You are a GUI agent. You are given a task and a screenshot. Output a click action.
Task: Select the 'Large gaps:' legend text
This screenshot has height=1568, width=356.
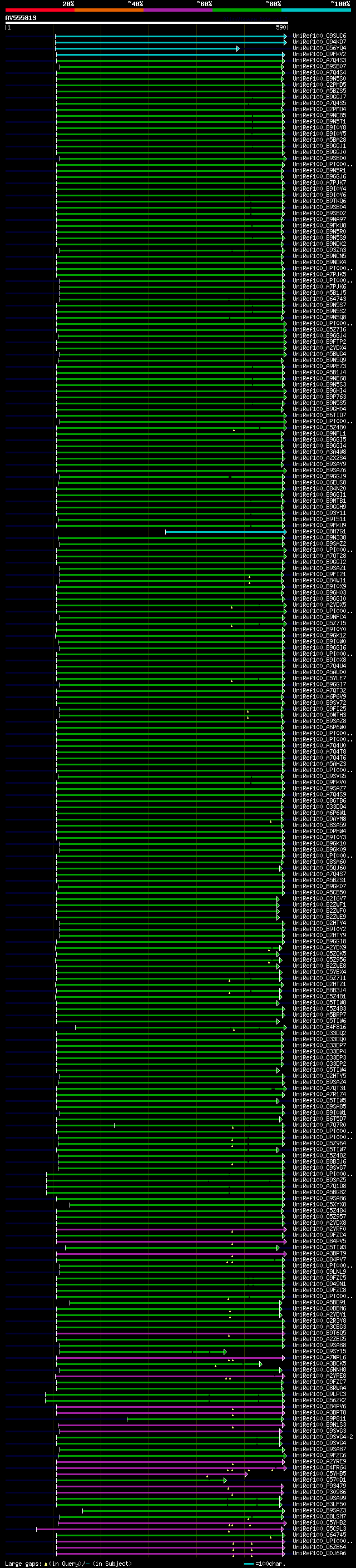tap(23, 1563)
